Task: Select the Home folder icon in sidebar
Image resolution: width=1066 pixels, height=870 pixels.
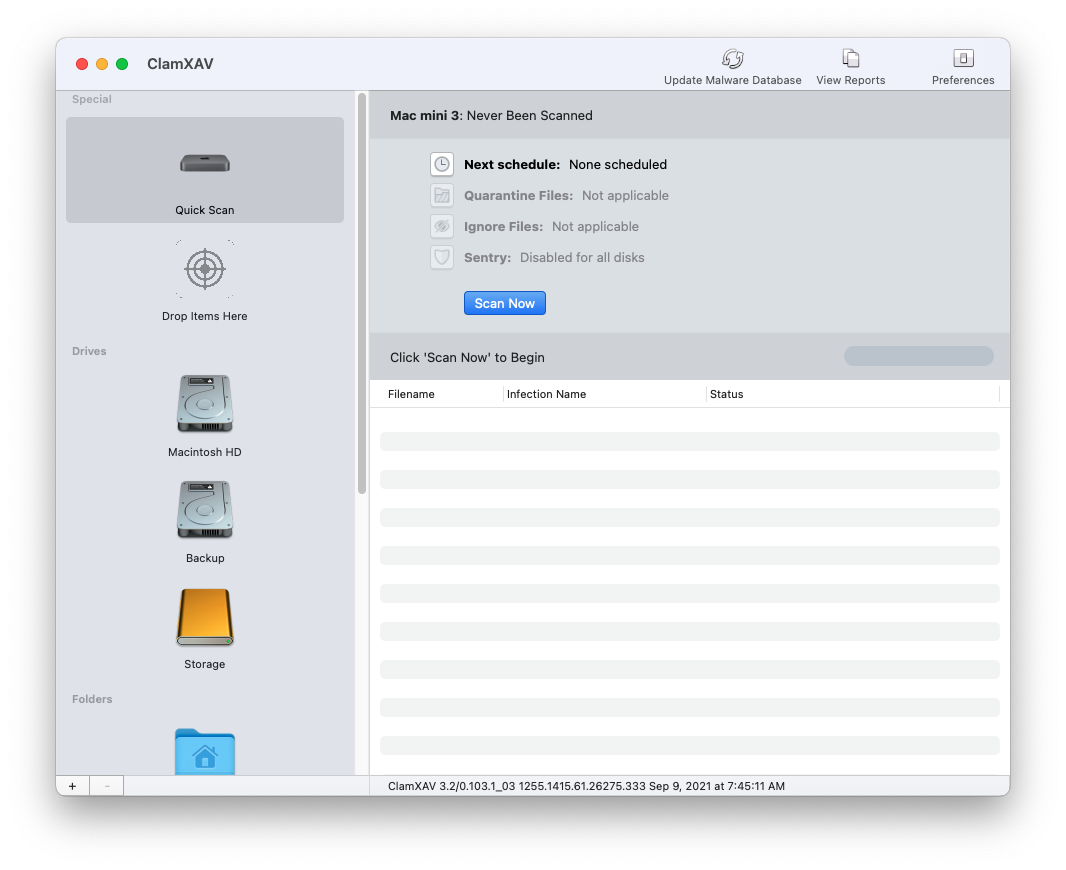Action: [205, 751]
